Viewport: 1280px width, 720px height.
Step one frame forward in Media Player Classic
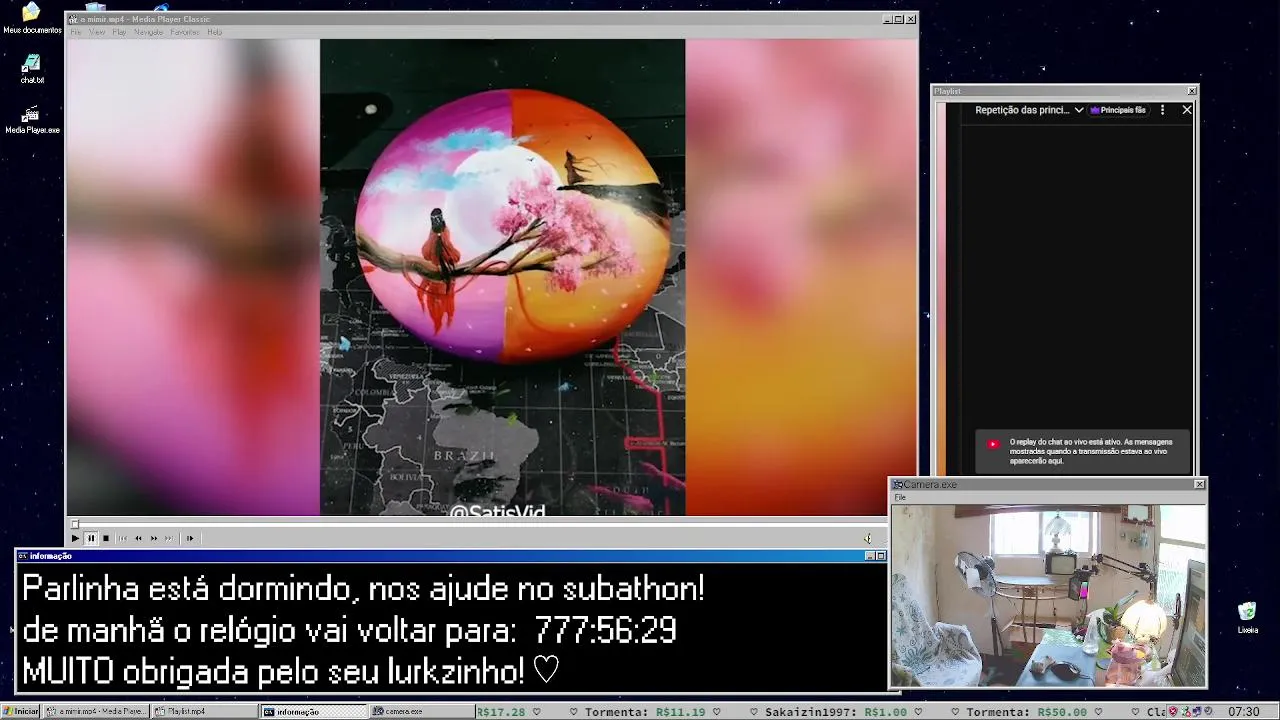pyautogui.click(x=190, y=538)
